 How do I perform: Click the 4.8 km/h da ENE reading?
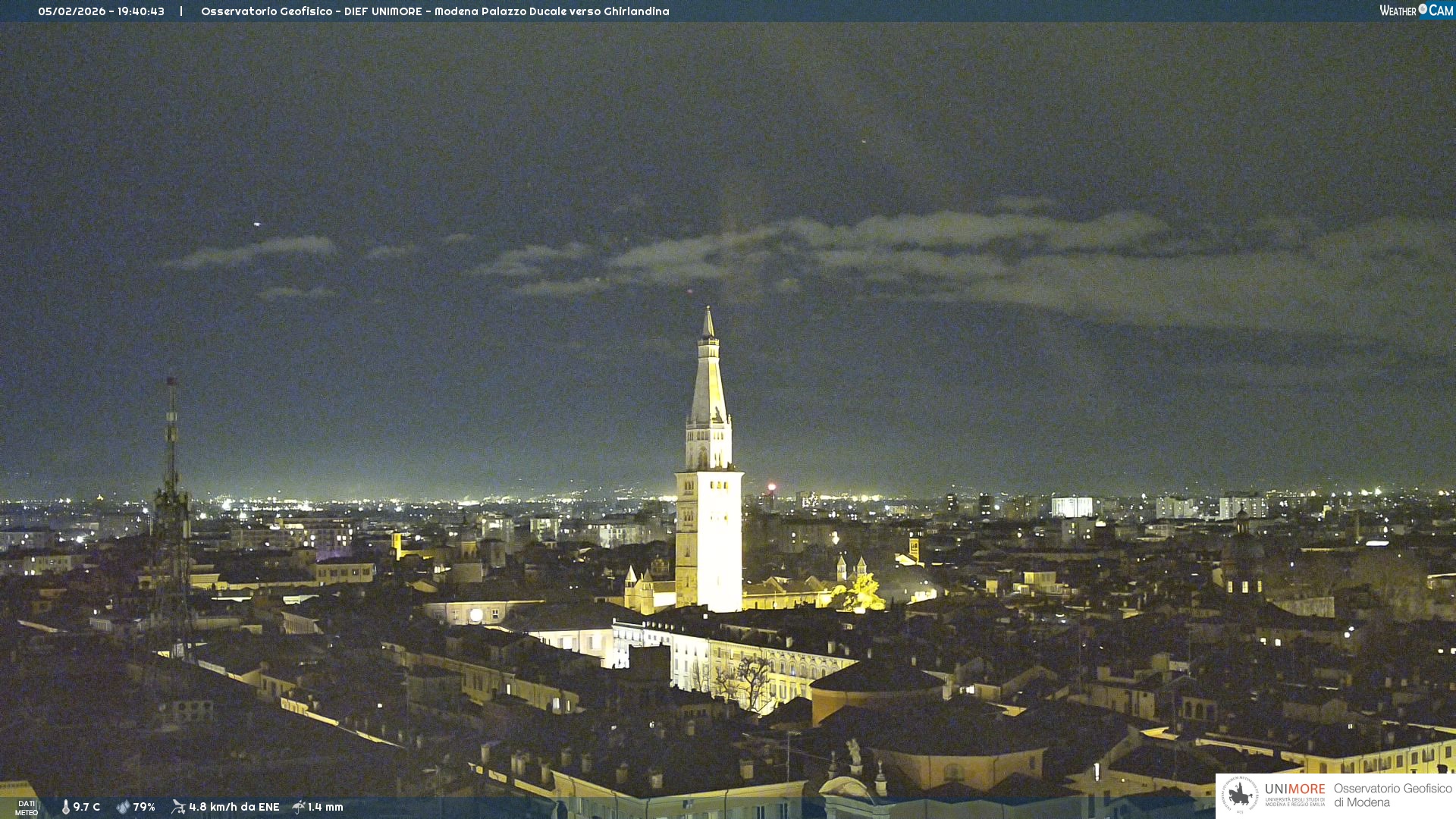tap(234, 807)
